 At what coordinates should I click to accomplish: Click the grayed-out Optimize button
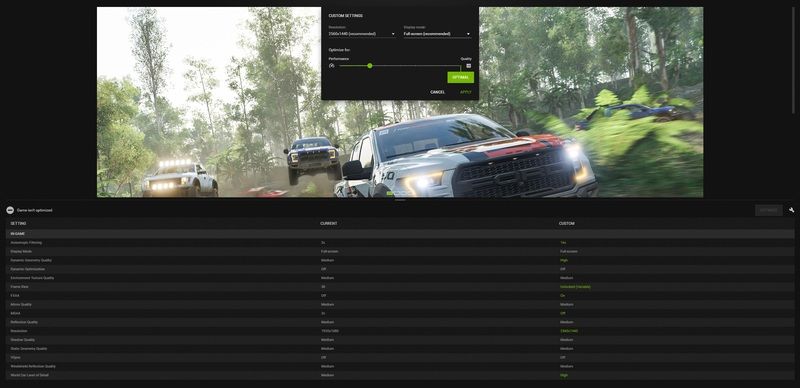tap(768, 210)
